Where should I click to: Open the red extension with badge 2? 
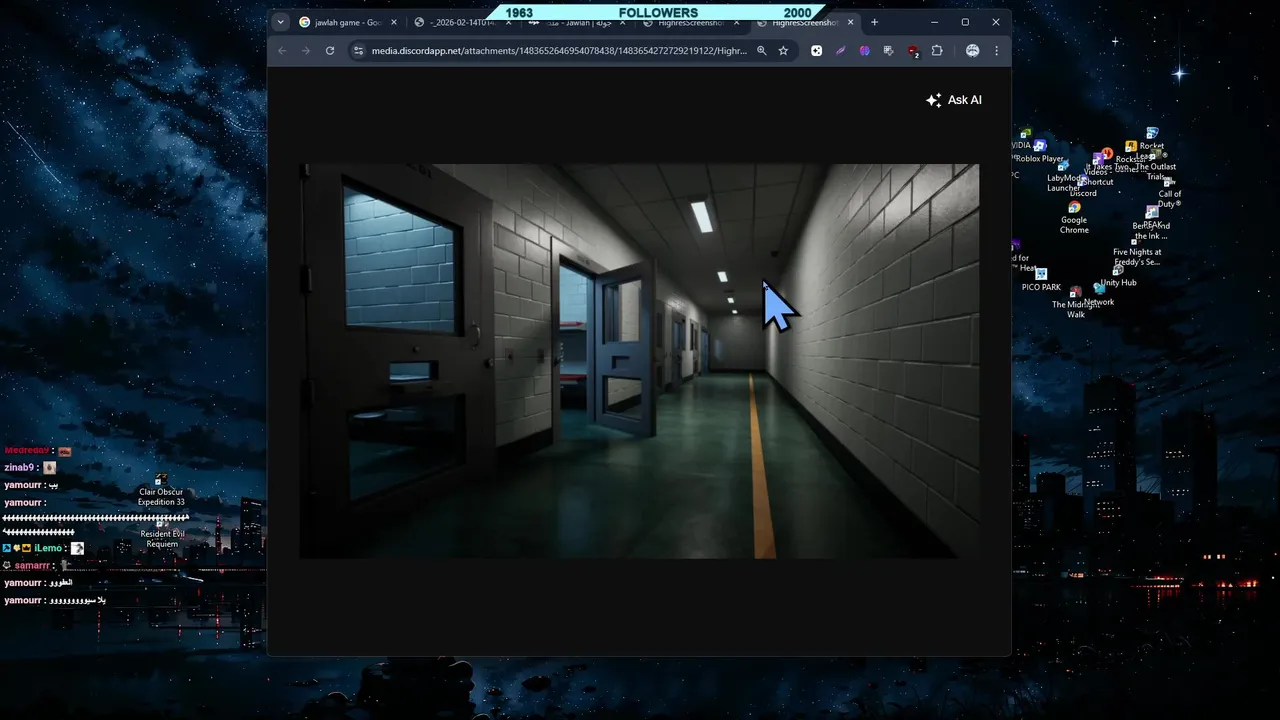click(913, 51)
